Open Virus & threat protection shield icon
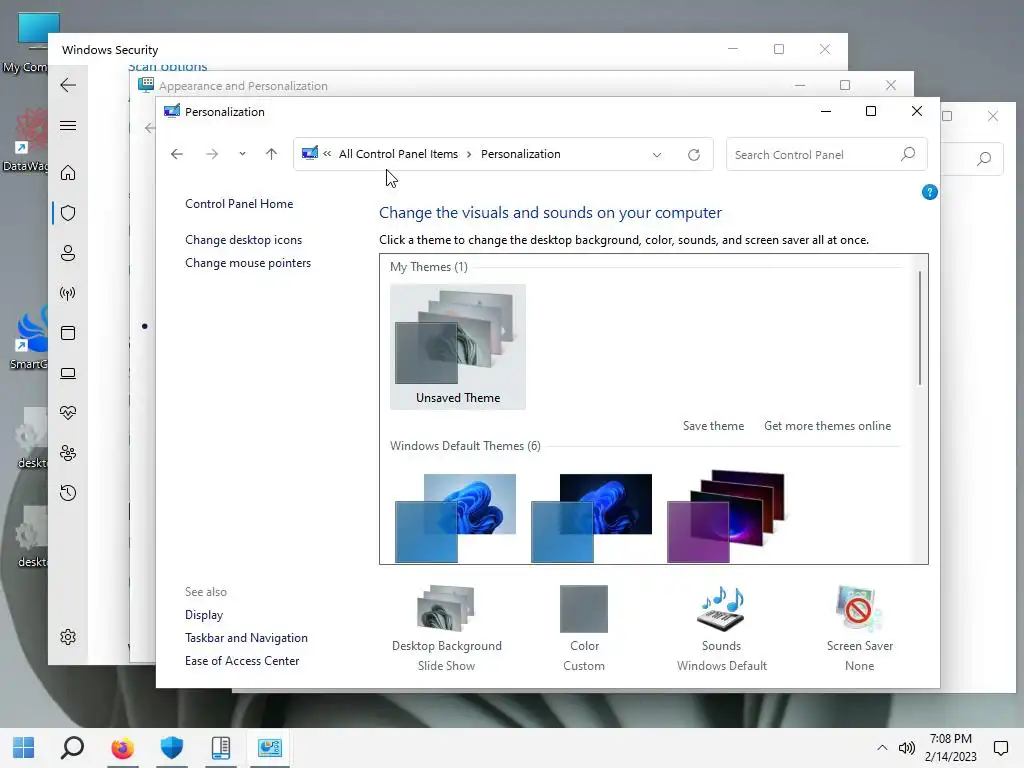The height and width of the screenshot is (768, 1024). (68, 213)
